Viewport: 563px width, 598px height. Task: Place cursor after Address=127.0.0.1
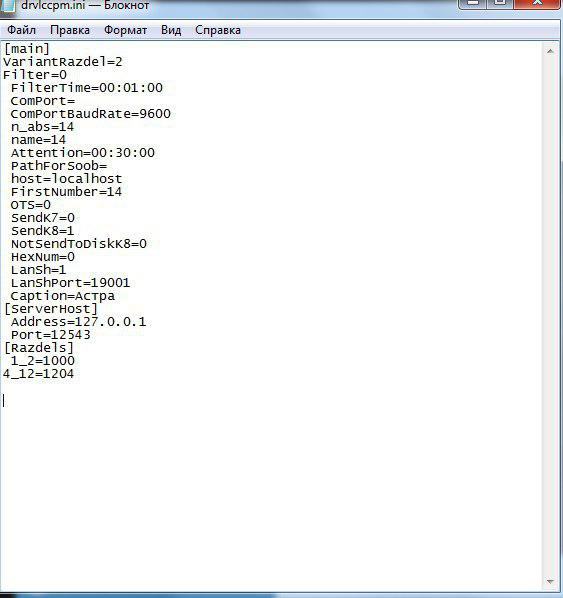(x=146, y=322)
